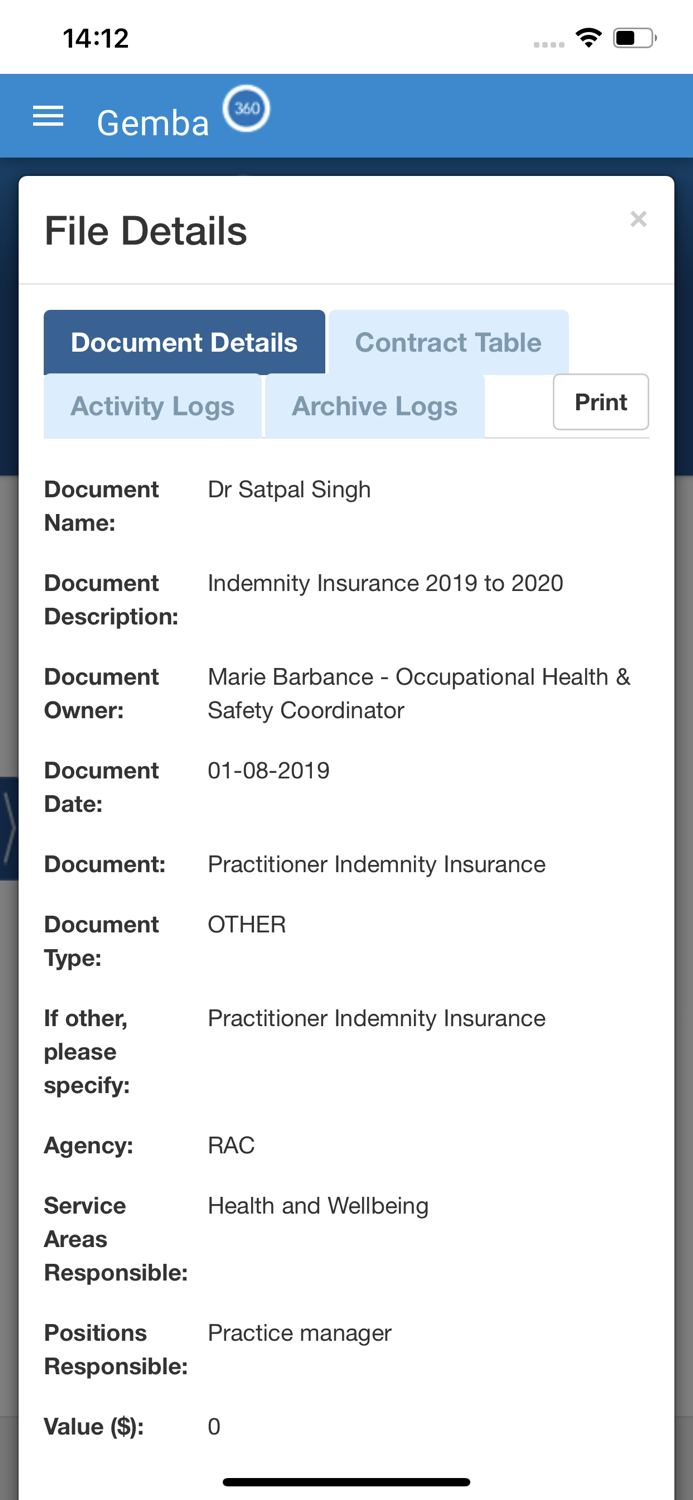
Task: Tap the battery indicator icon
Action: [634, 38]
